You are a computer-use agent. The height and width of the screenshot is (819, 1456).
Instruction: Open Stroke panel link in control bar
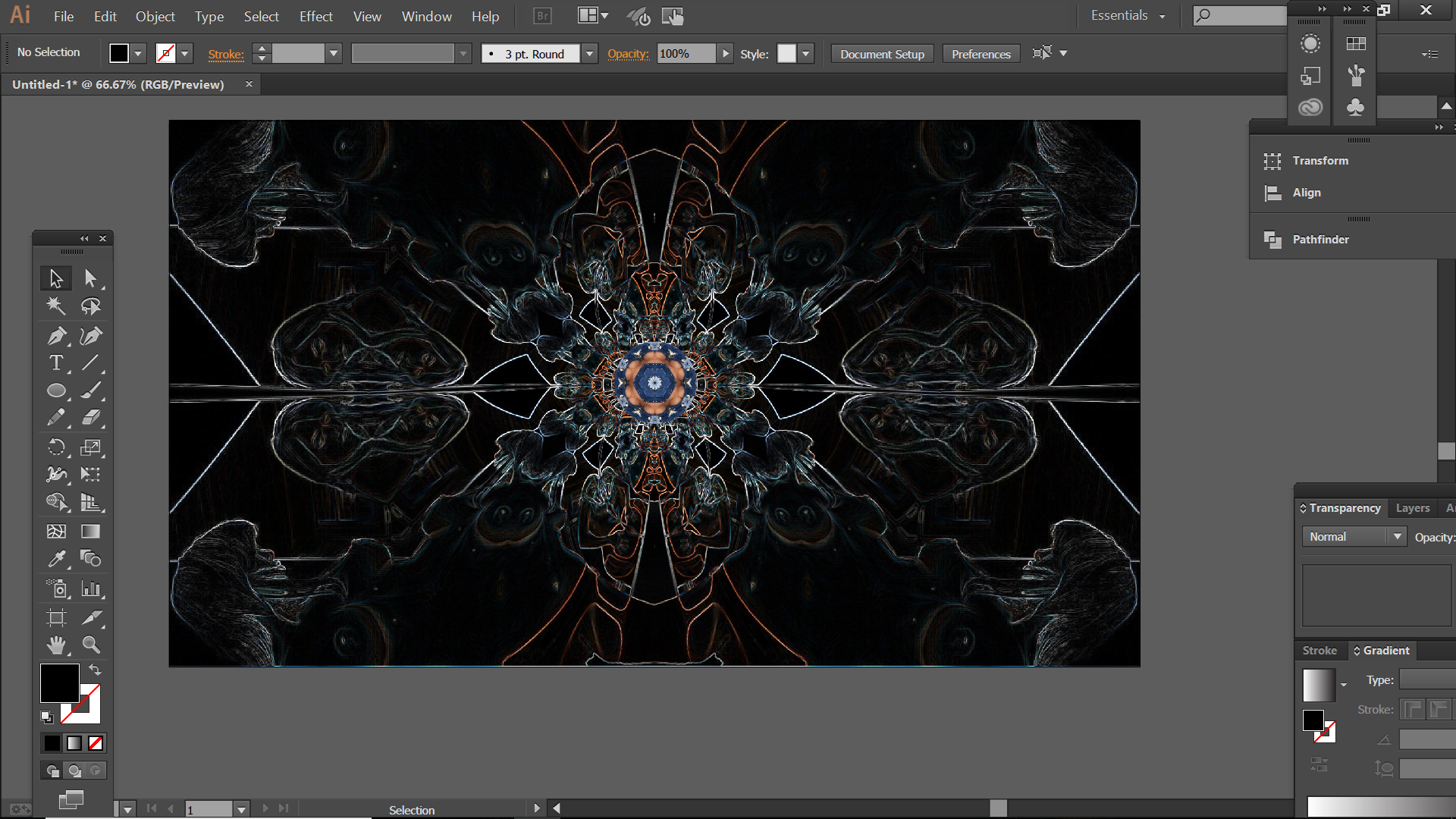click(226, 55)
